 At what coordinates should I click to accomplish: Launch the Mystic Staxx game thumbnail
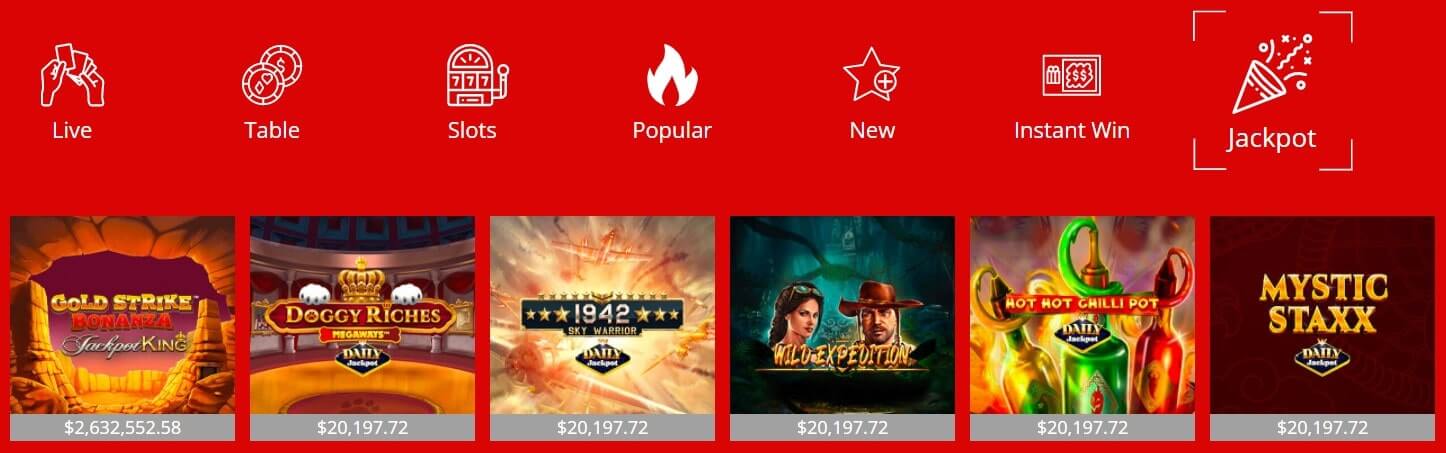1322,315
